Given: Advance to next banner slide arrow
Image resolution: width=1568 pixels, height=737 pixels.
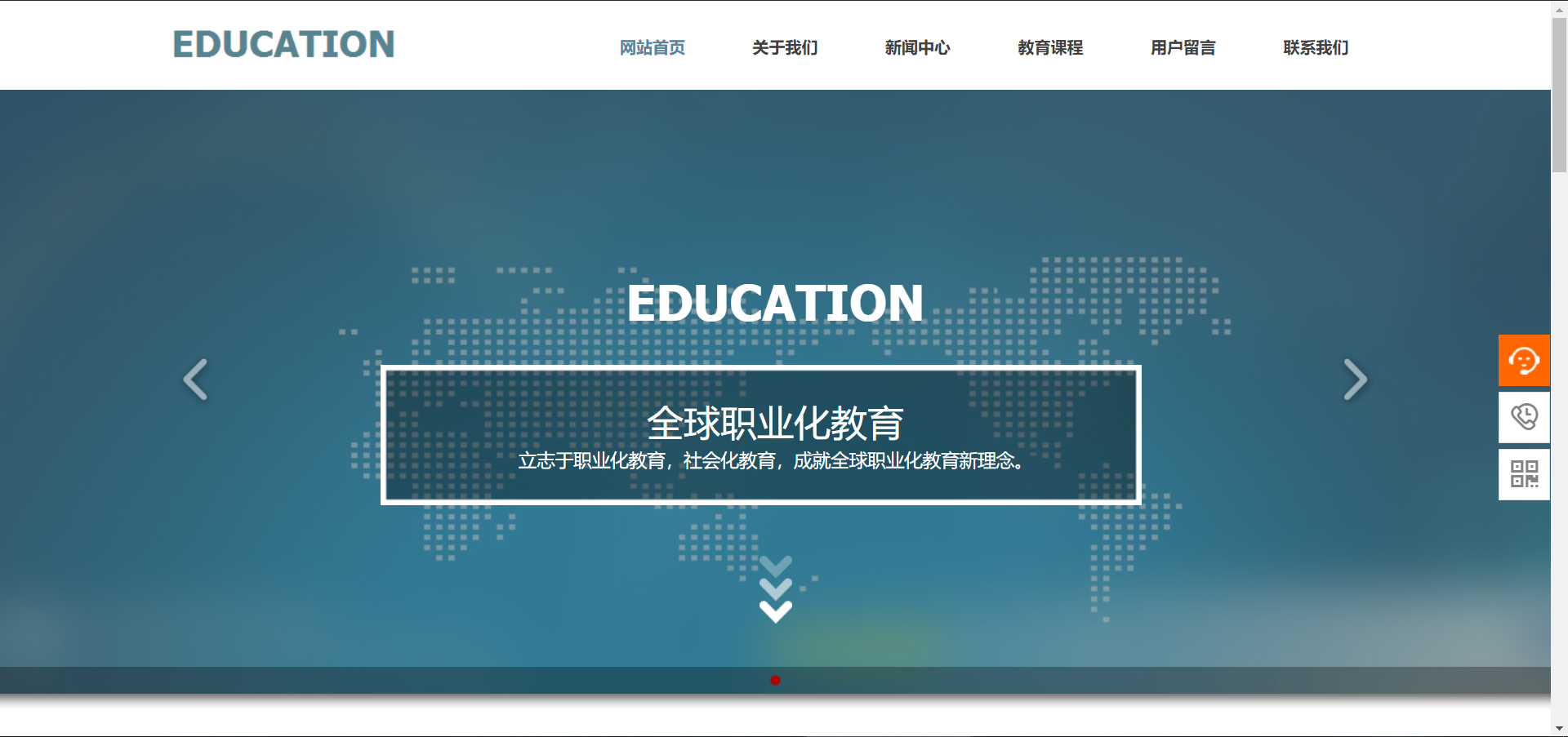Looking at the screenshot, I should point(1355,380).
